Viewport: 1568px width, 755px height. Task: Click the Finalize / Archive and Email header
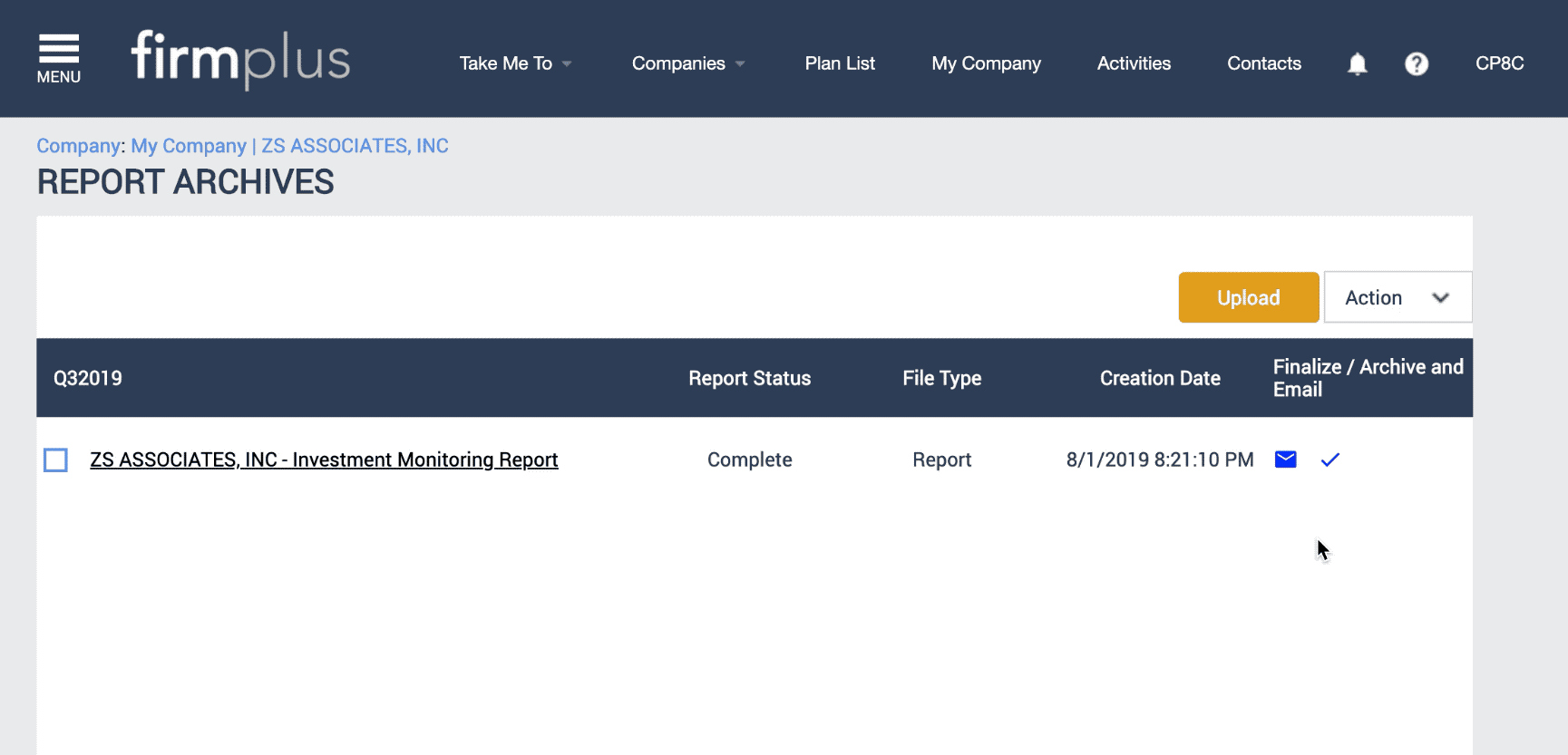pyautogui.click(x=1368, y=378)
